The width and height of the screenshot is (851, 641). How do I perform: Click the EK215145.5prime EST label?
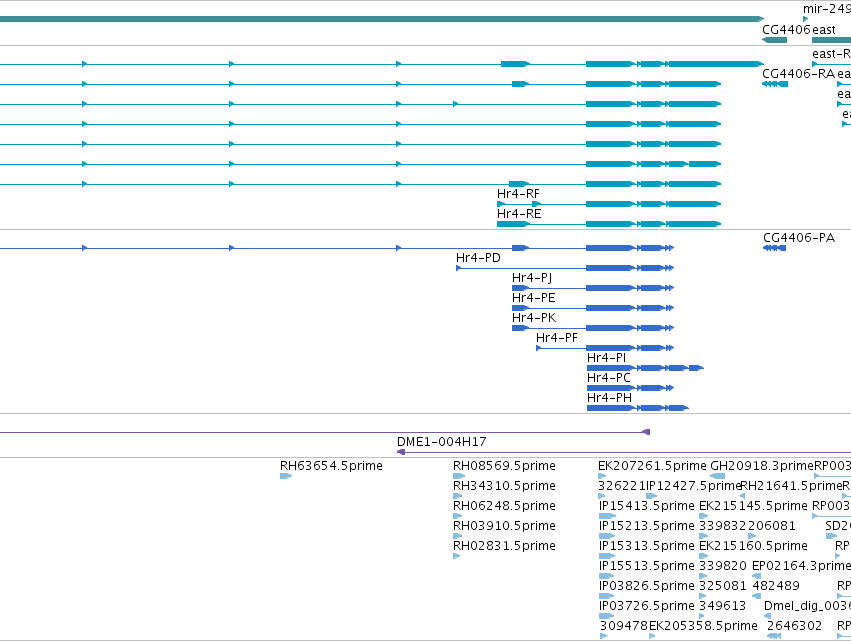pos(753,506)
